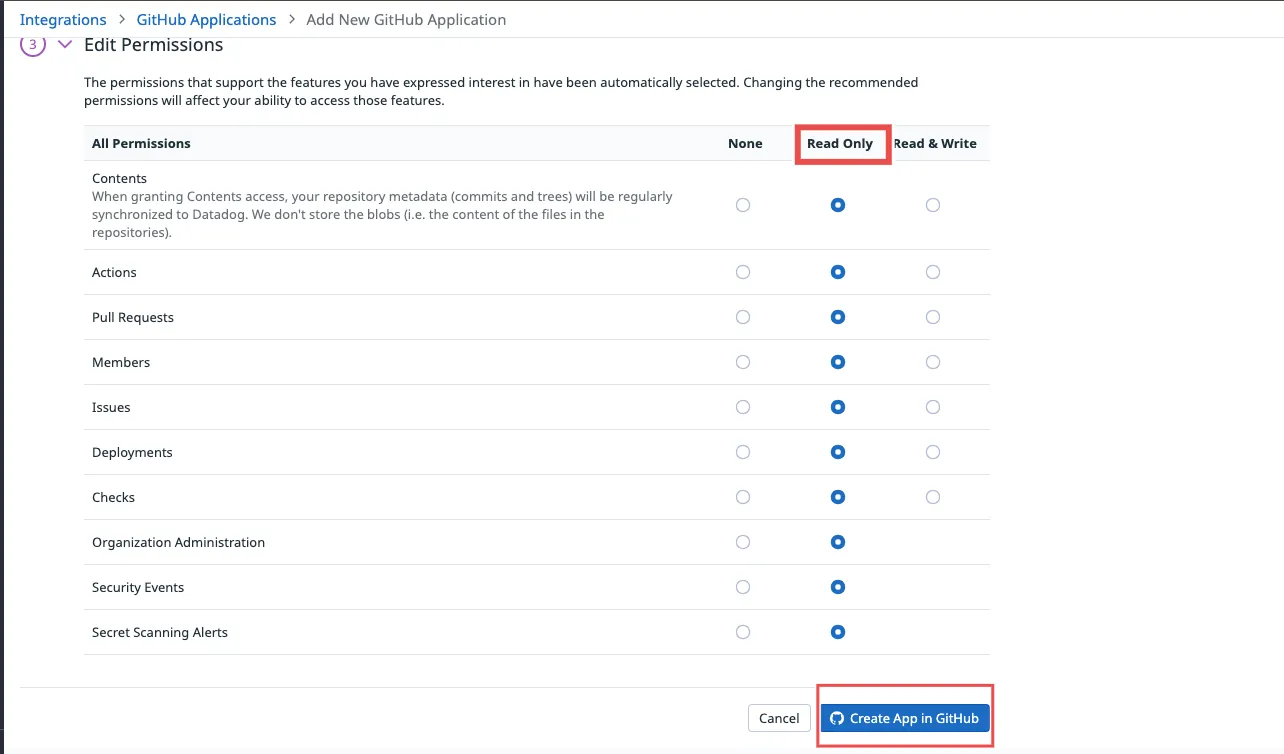
Task: Click the None column header
Action: tap(745, 143)
